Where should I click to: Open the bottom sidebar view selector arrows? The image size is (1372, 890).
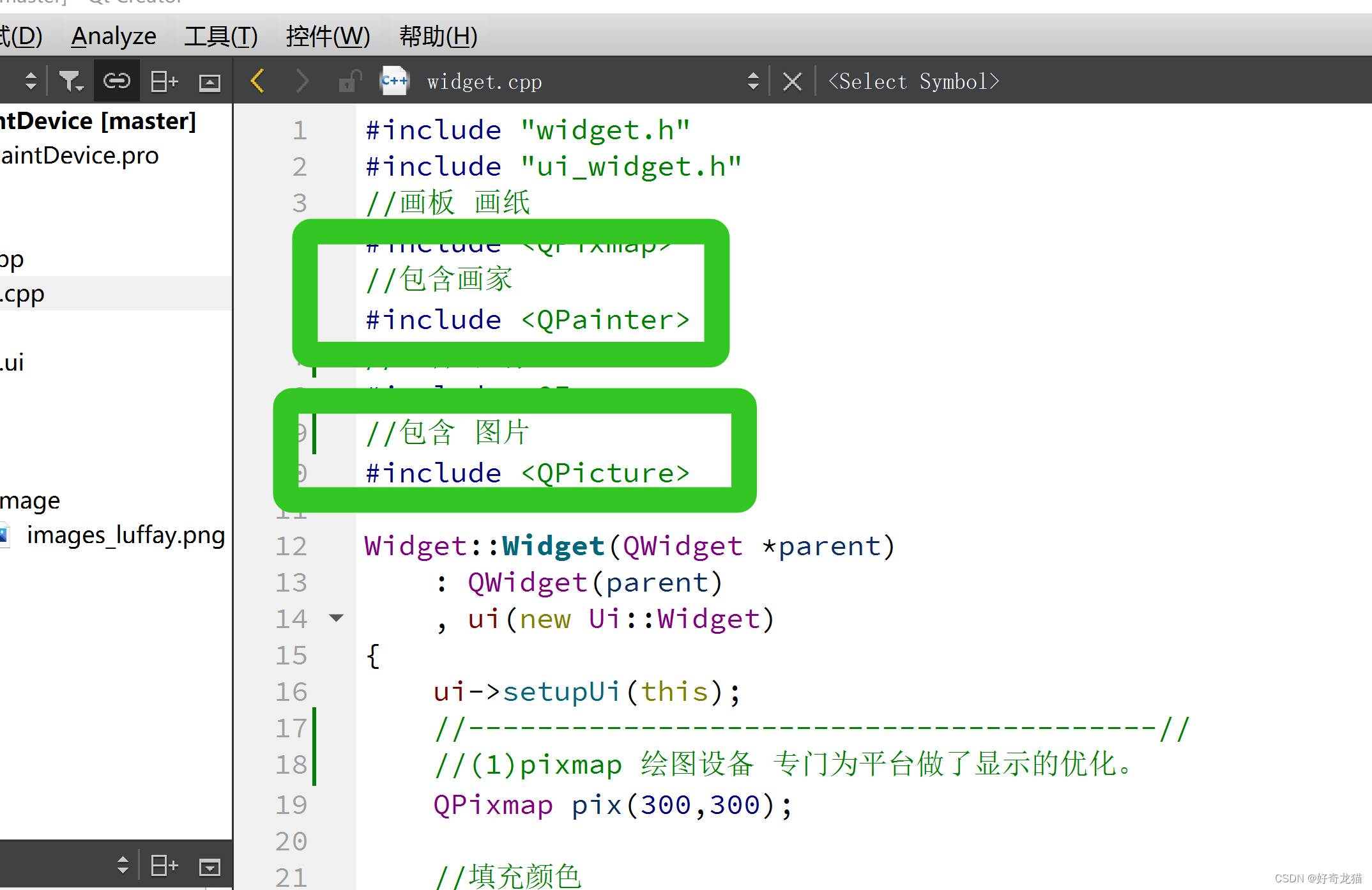point(123,865)
